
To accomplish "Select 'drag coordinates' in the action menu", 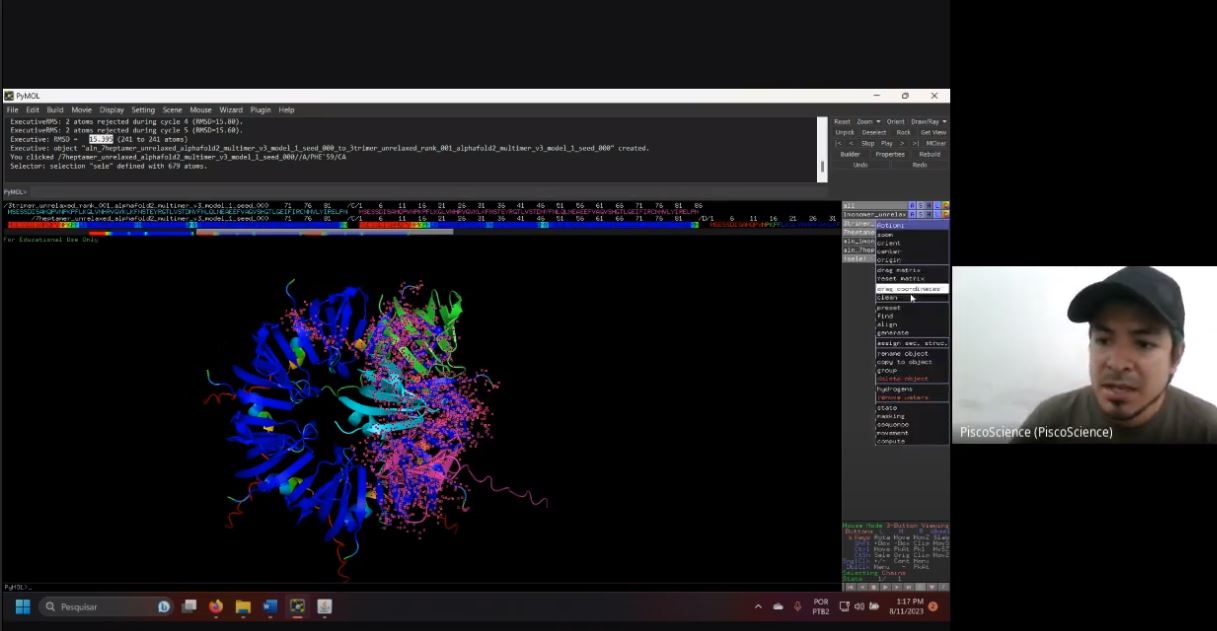I will 908,289.
